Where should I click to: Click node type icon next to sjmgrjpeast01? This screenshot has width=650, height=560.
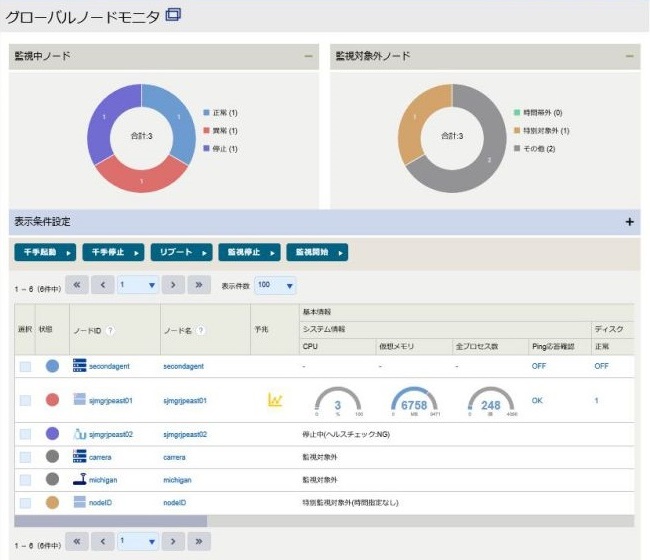tap(80, 399)
